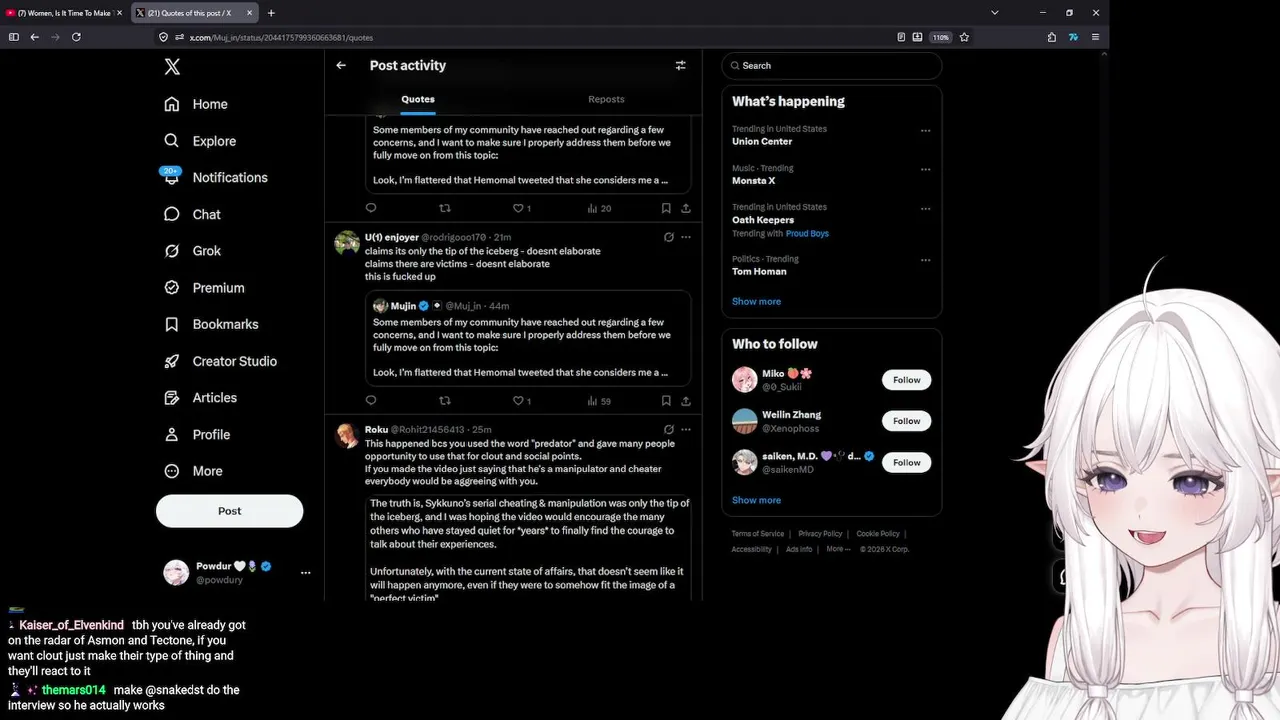Switch to the Reposts tab
Image resolution: width=1280 pixels, height=720 pixels.
point(606,99)
